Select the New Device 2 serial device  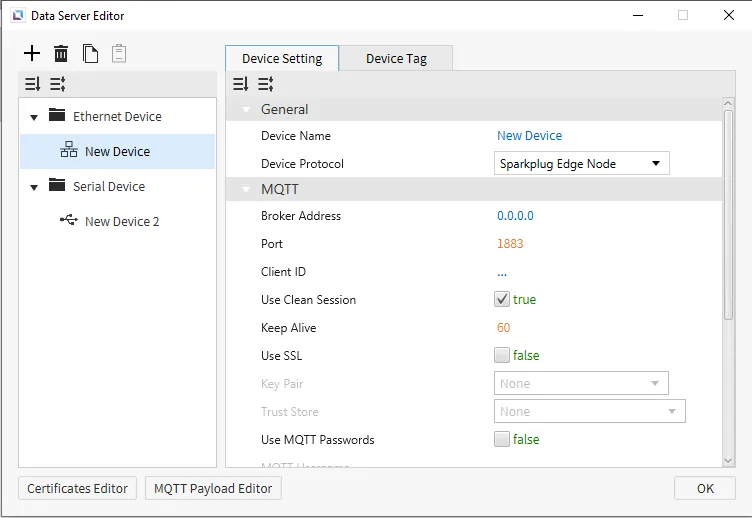121,221
